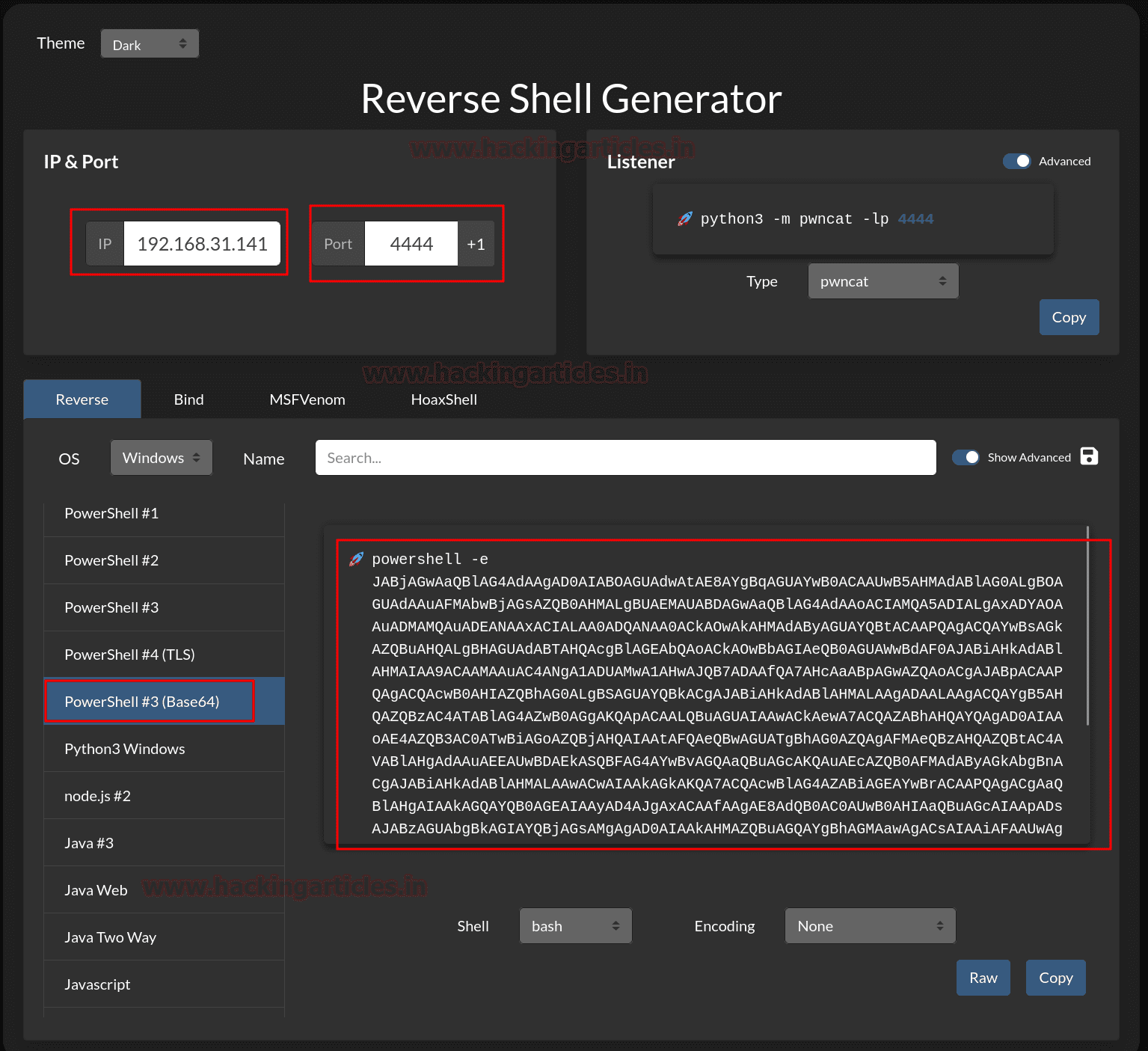Open the Shell dropdown set to bash
Viewport: 1148px width, 1051px height.
point(576,926)
